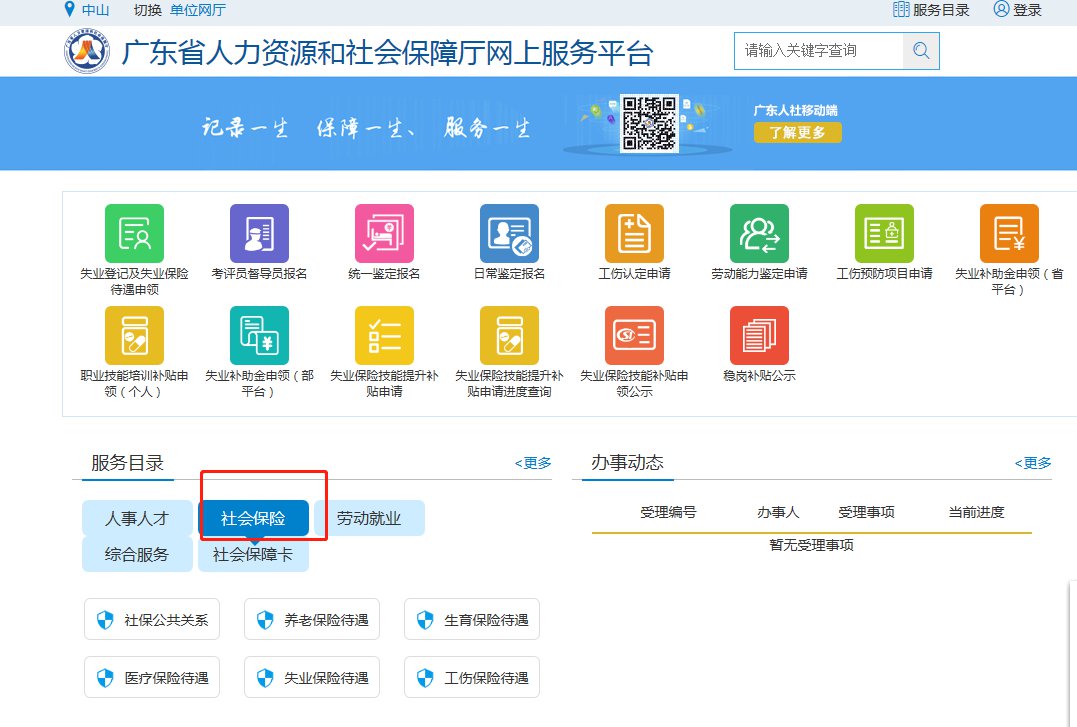
Task: Select the 社会保障卡 tab
Action: 253,555
